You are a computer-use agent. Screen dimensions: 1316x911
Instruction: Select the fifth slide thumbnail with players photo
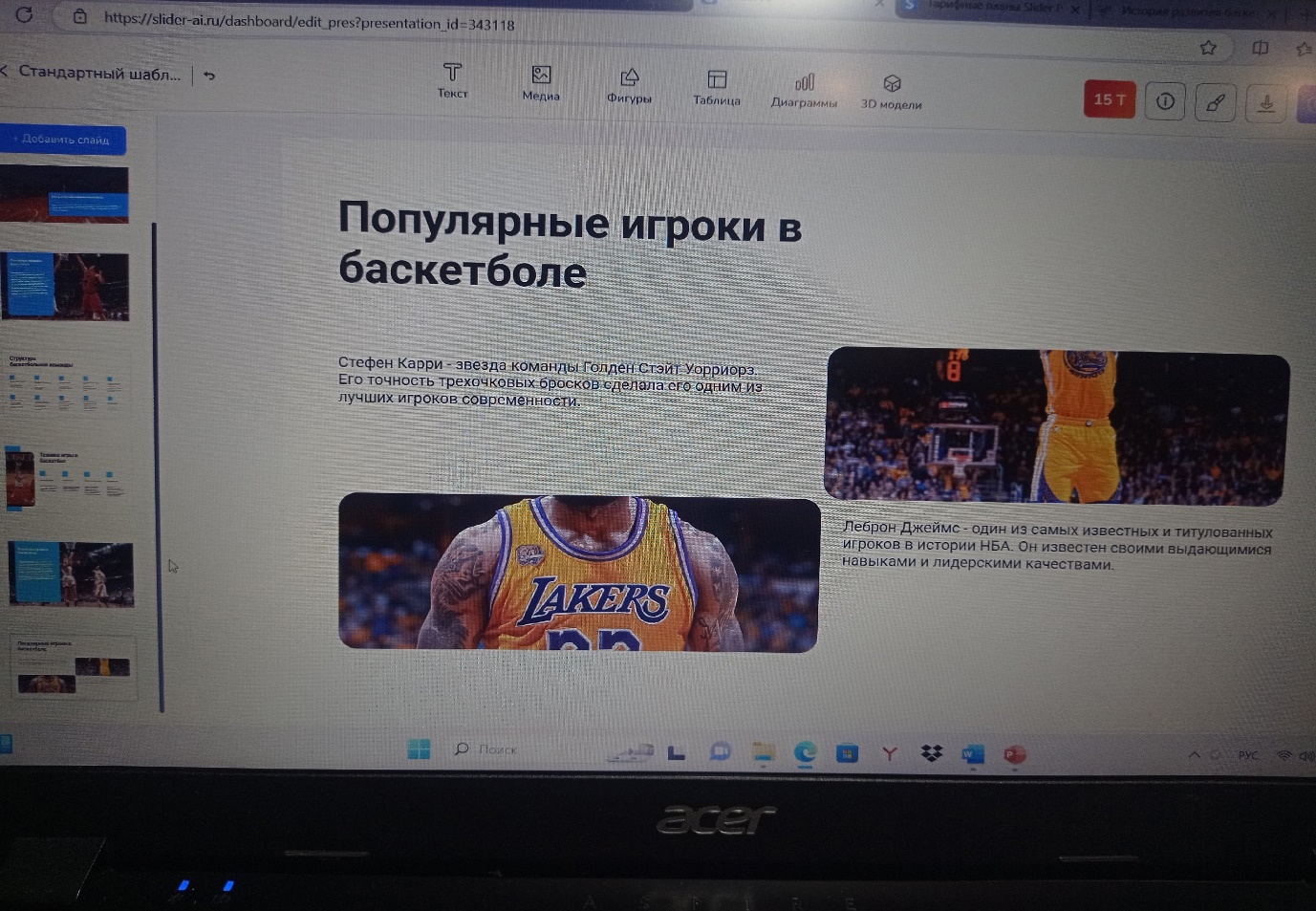click(x=71, y=574)
